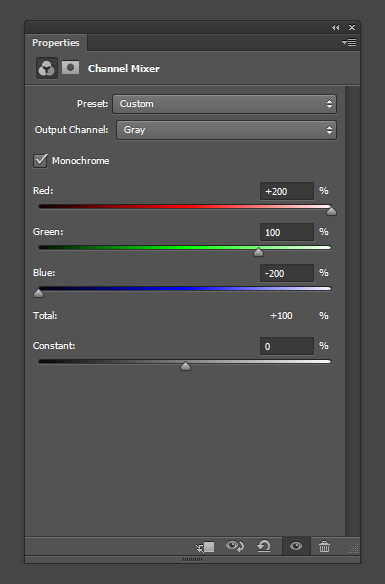Screen dimensions: 385x584
Task: Close the Properties panel
Action: pos(352,28)
